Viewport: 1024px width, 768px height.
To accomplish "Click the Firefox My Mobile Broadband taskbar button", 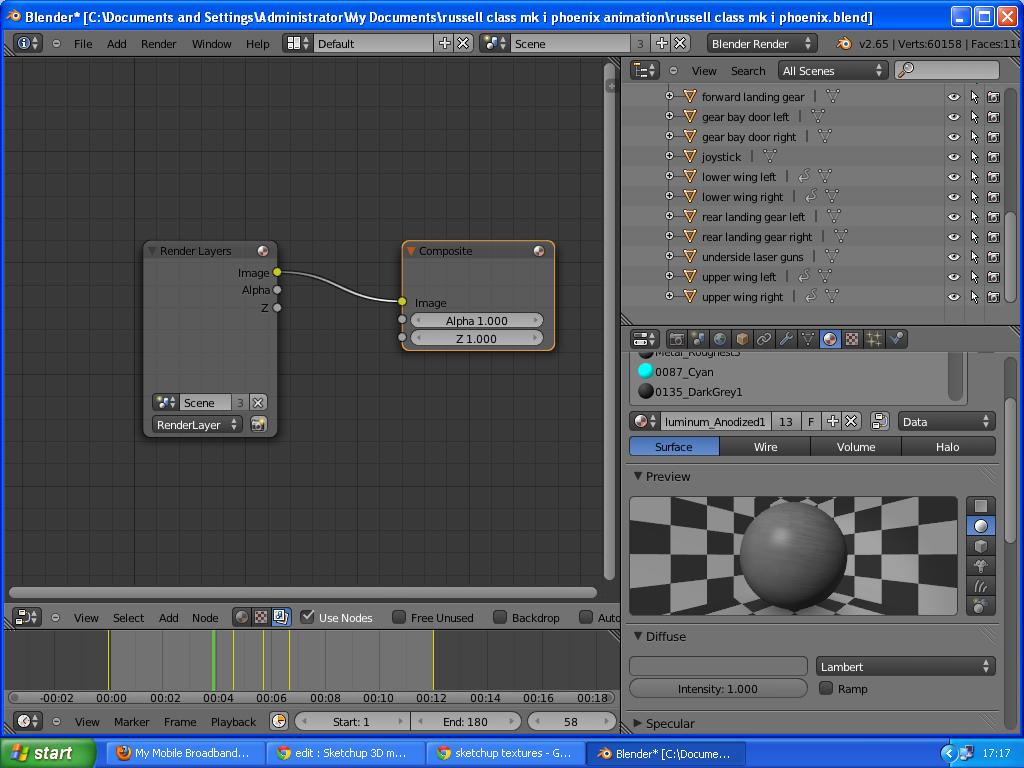I will click(183, 753).
